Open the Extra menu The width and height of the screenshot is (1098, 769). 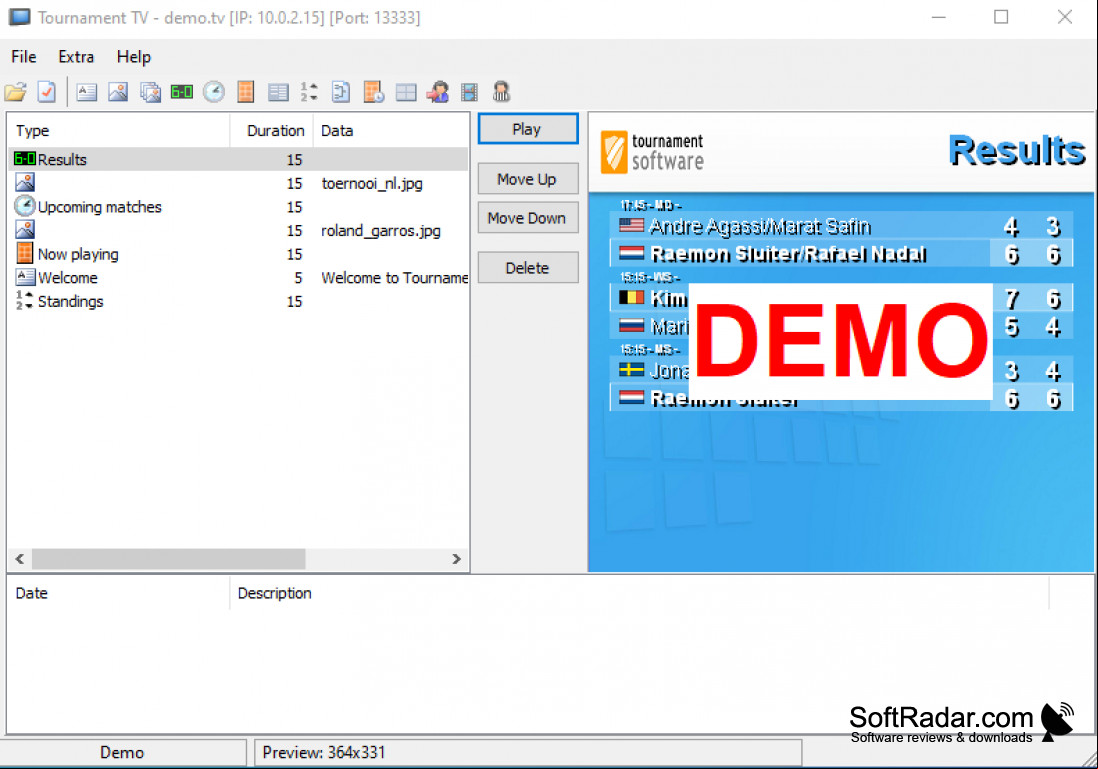pos(76,57)
